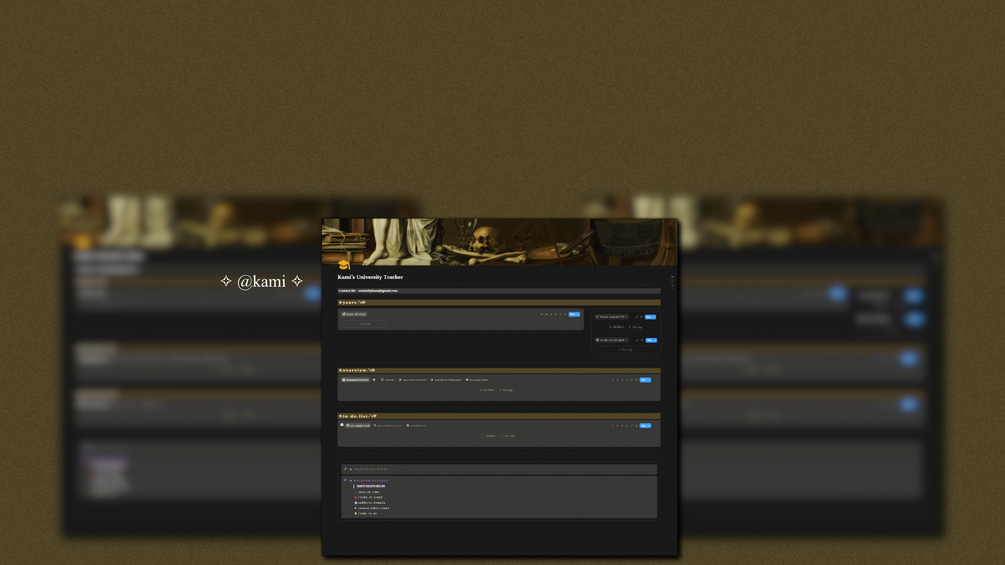The height and width of the screenshot is (565, 1005).
Task: Click the overview section heading bar
Action: (499, 370)
